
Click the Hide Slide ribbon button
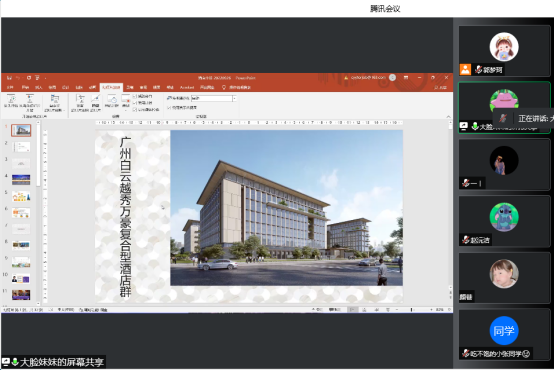coord(95,102)
